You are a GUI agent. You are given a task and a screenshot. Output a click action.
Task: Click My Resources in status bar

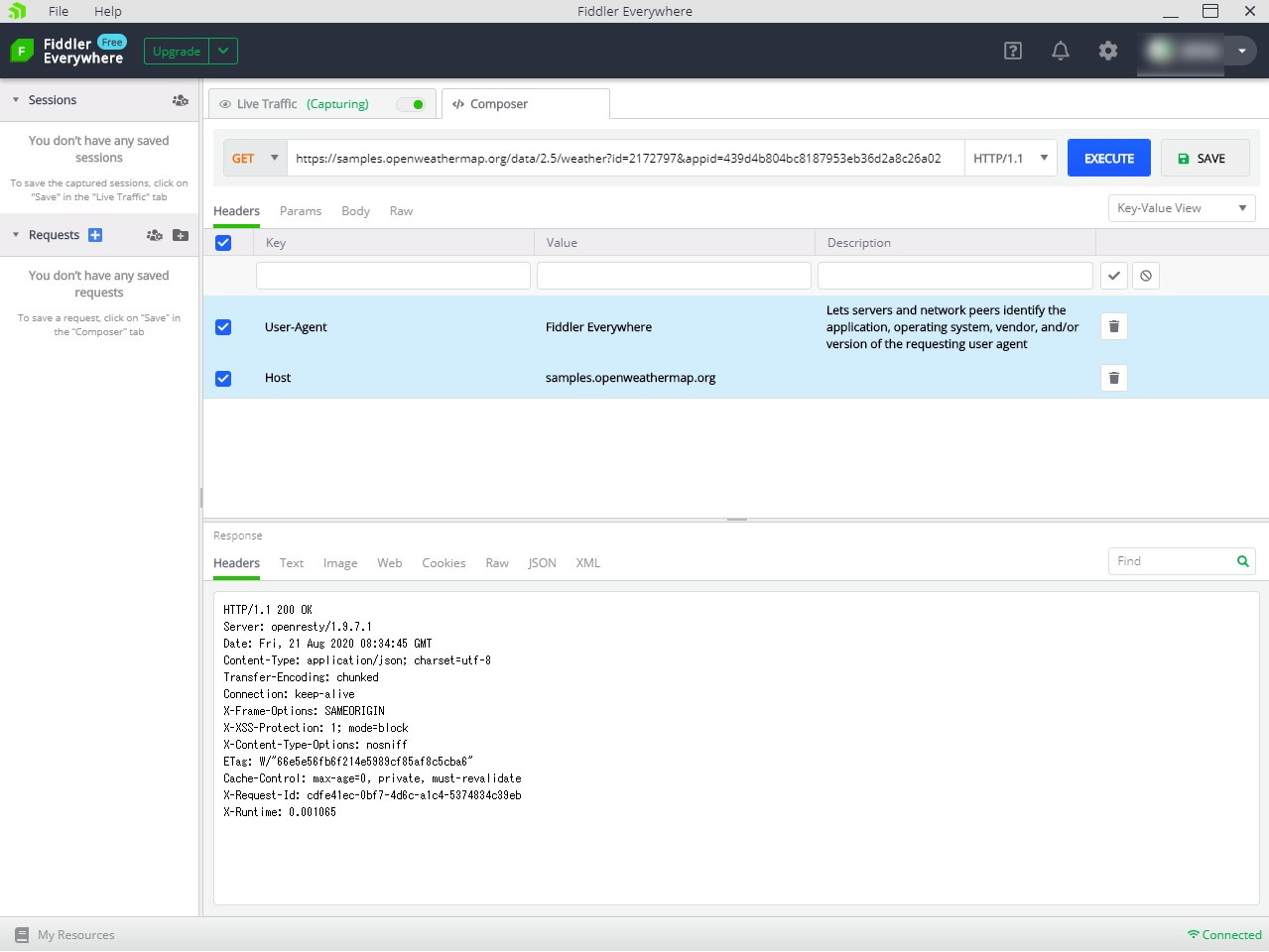pyautogui.click(x=76, y=935)
